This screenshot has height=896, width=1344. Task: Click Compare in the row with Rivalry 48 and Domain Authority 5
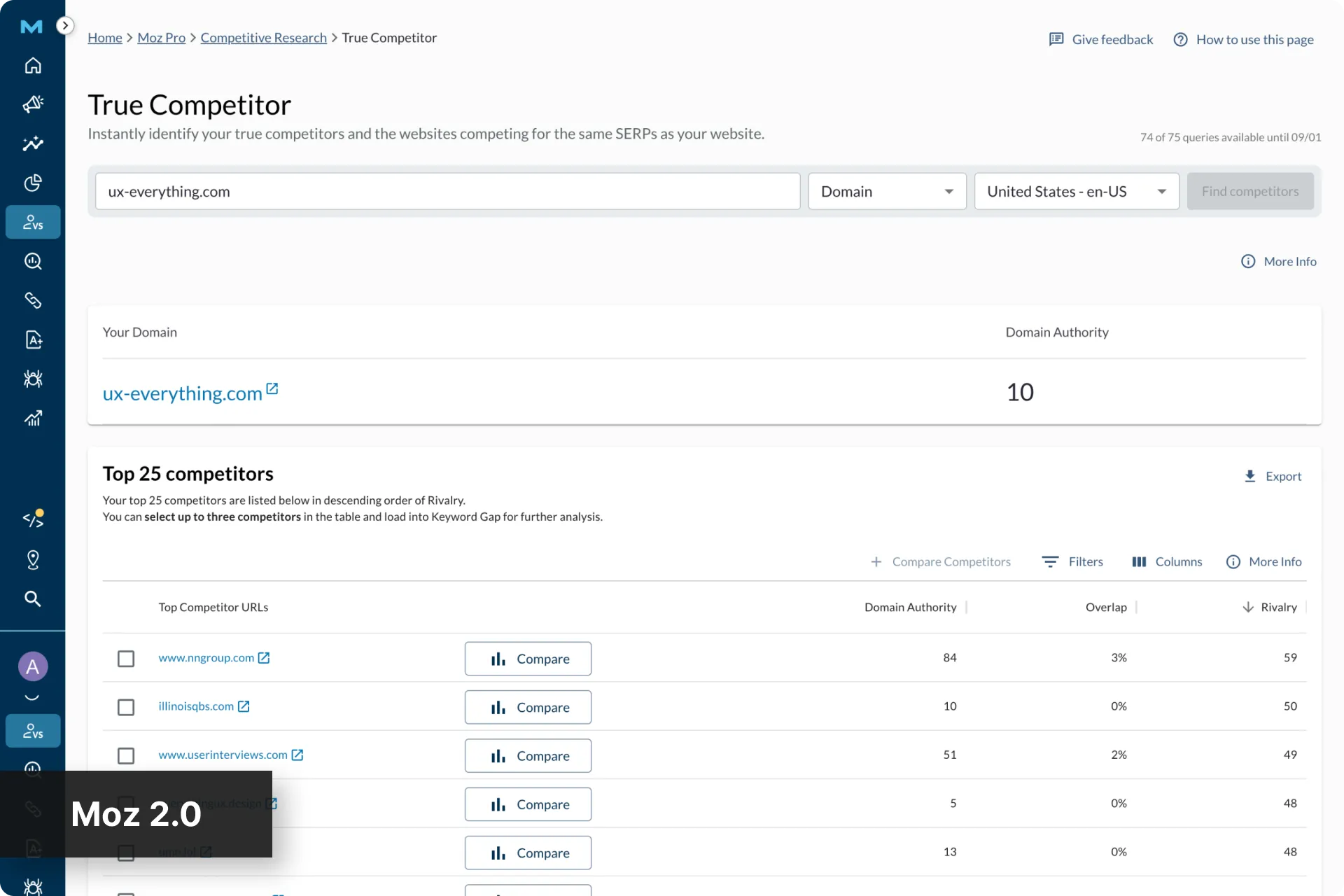click(528, 804)
